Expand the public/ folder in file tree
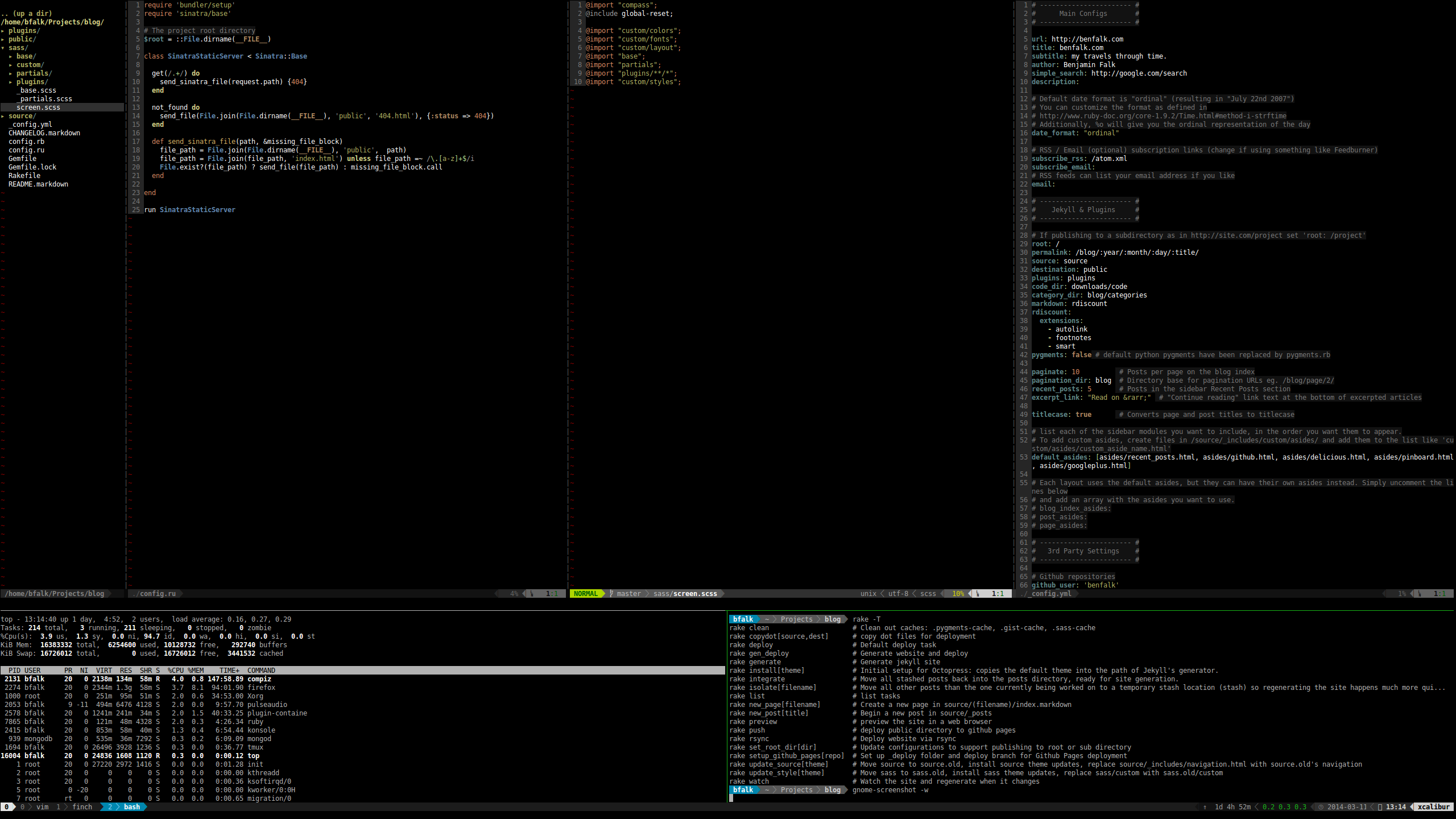Image resolution: width=1456 pixels, height=819 pixels. click(19, 39)
